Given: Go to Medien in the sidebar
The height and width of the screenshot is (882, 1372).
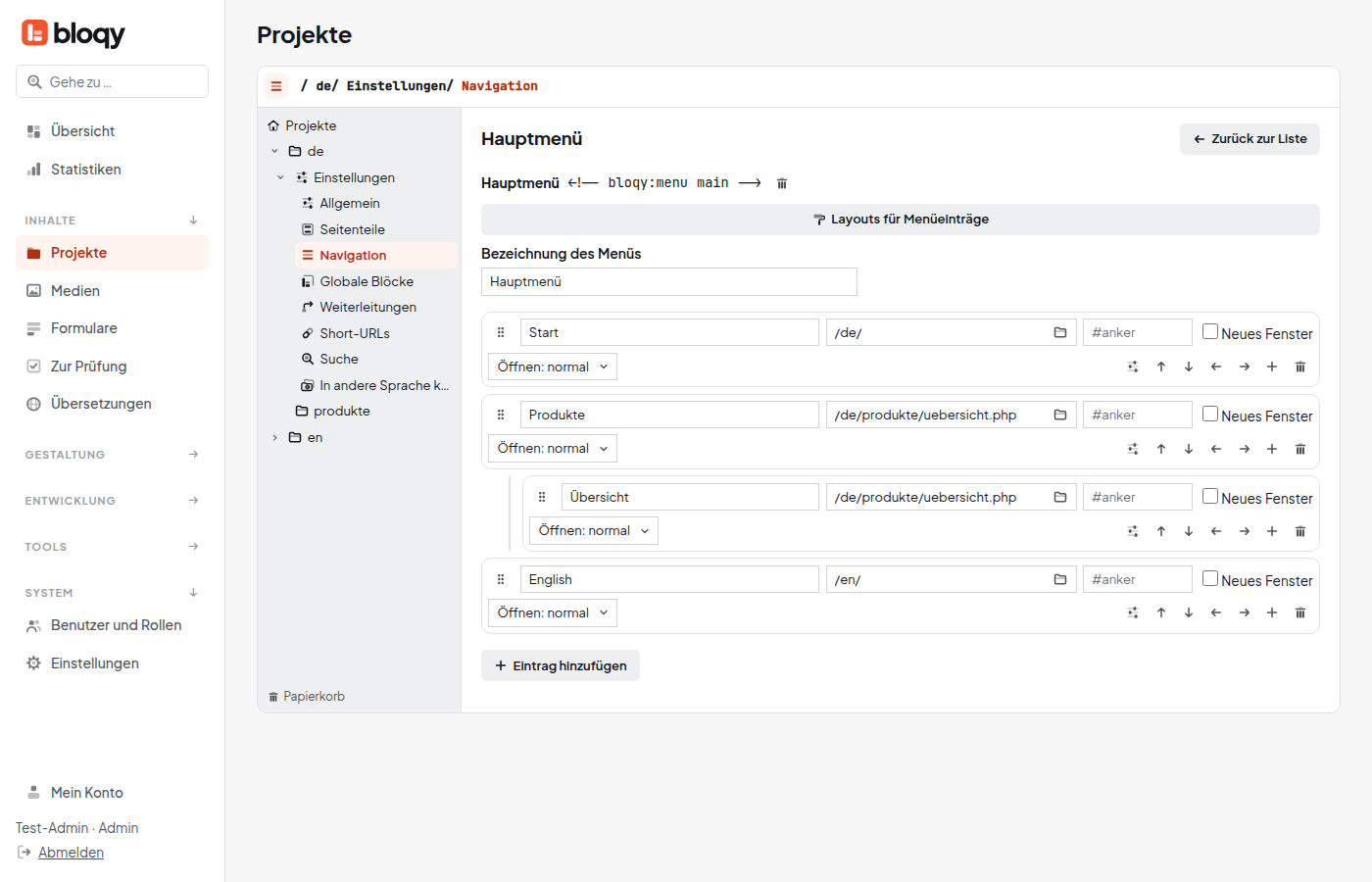Looking at the screenshot, I should [112, 291].
